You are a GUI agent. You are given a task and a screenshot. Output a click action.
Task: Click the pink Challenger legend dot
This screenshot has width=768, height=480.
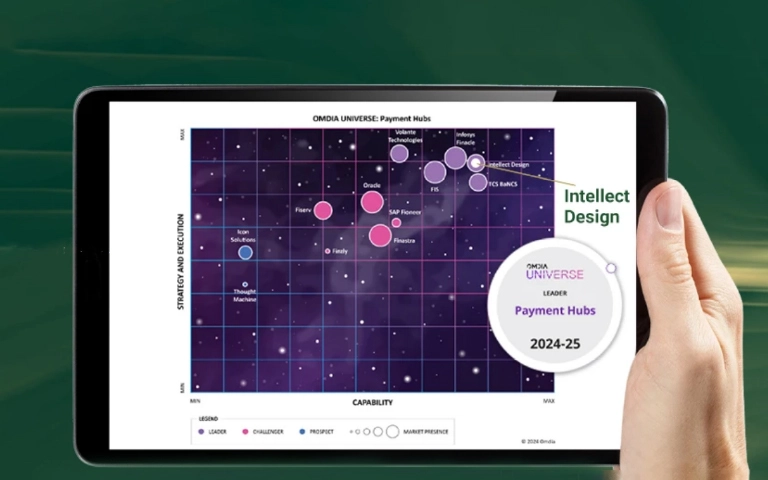pyautogui.click(x=245, y=432)
